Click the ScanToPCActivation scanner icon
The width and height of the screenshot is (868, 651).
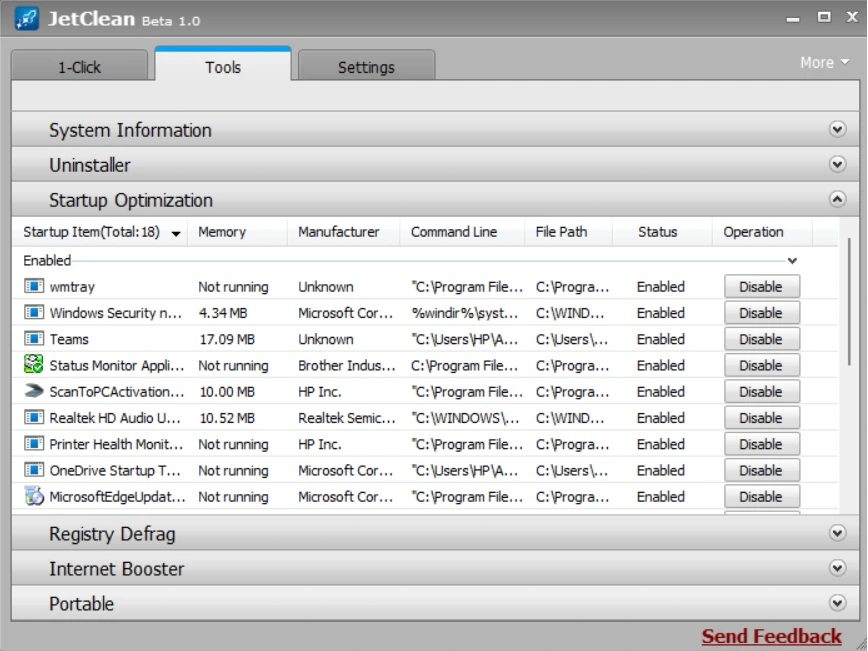coord(34,391)
